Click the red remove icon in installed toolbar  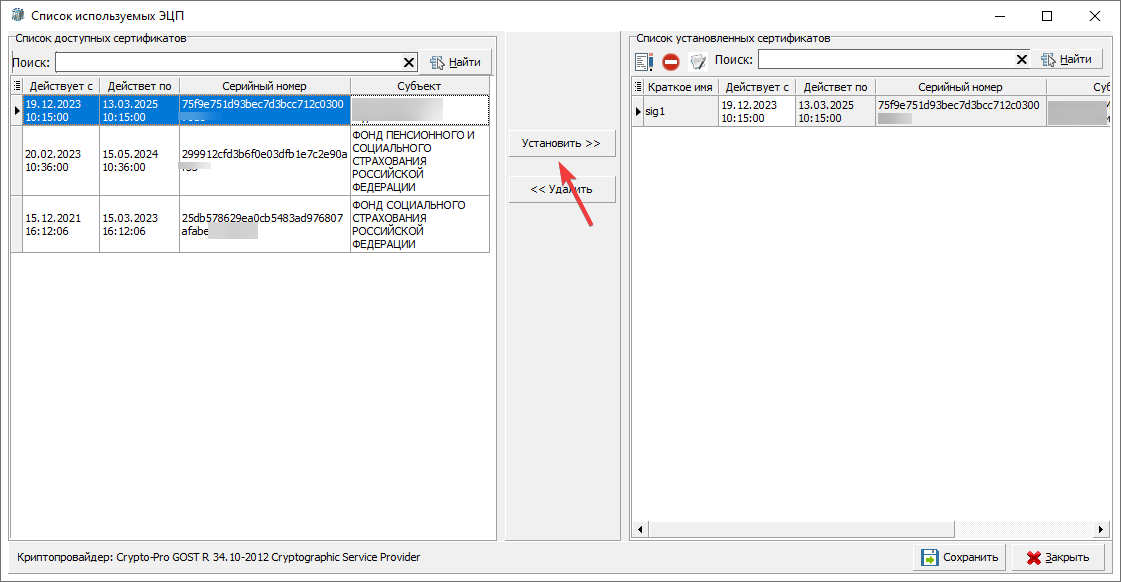pos(671,61)
